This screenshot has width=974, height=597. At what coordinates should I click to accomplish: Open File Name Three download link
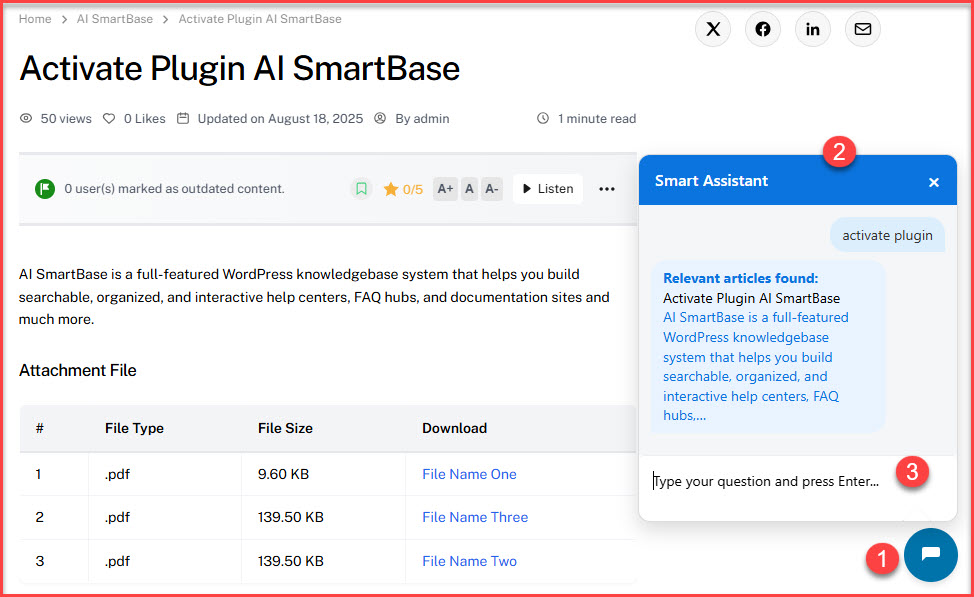pos(475,517)
